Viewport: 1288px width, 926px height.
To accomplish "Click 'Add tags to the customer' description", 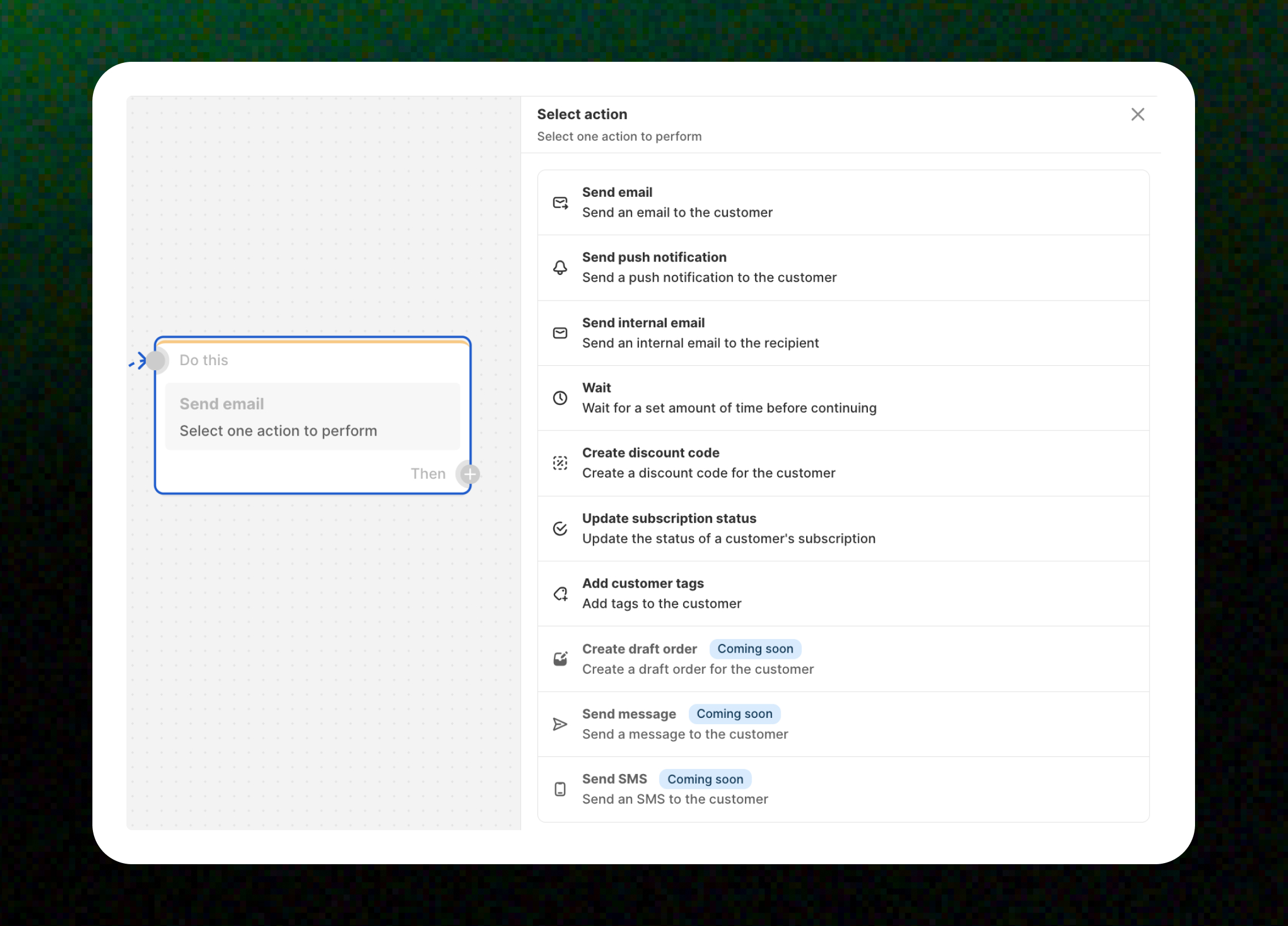I will click(662, 604).
